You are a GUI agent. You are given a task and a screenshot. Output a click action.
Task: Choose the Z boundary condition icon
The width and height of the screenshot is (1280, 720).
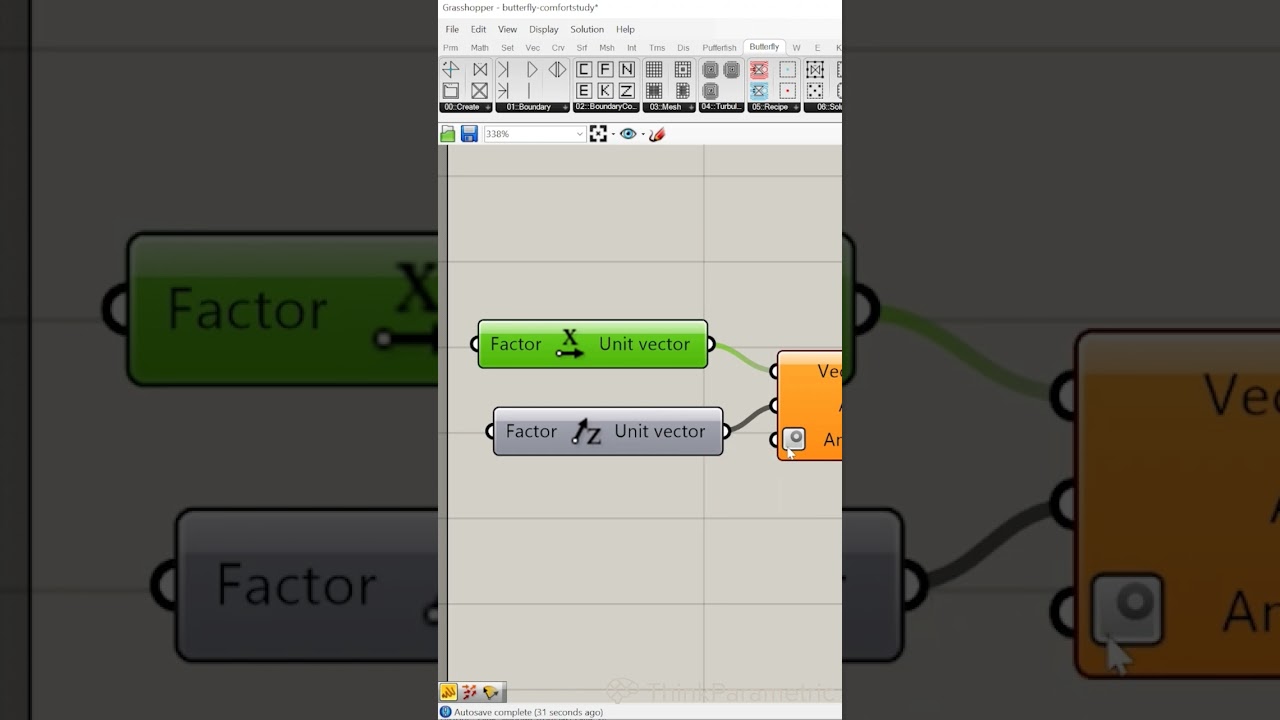click(x=627, y=91)
